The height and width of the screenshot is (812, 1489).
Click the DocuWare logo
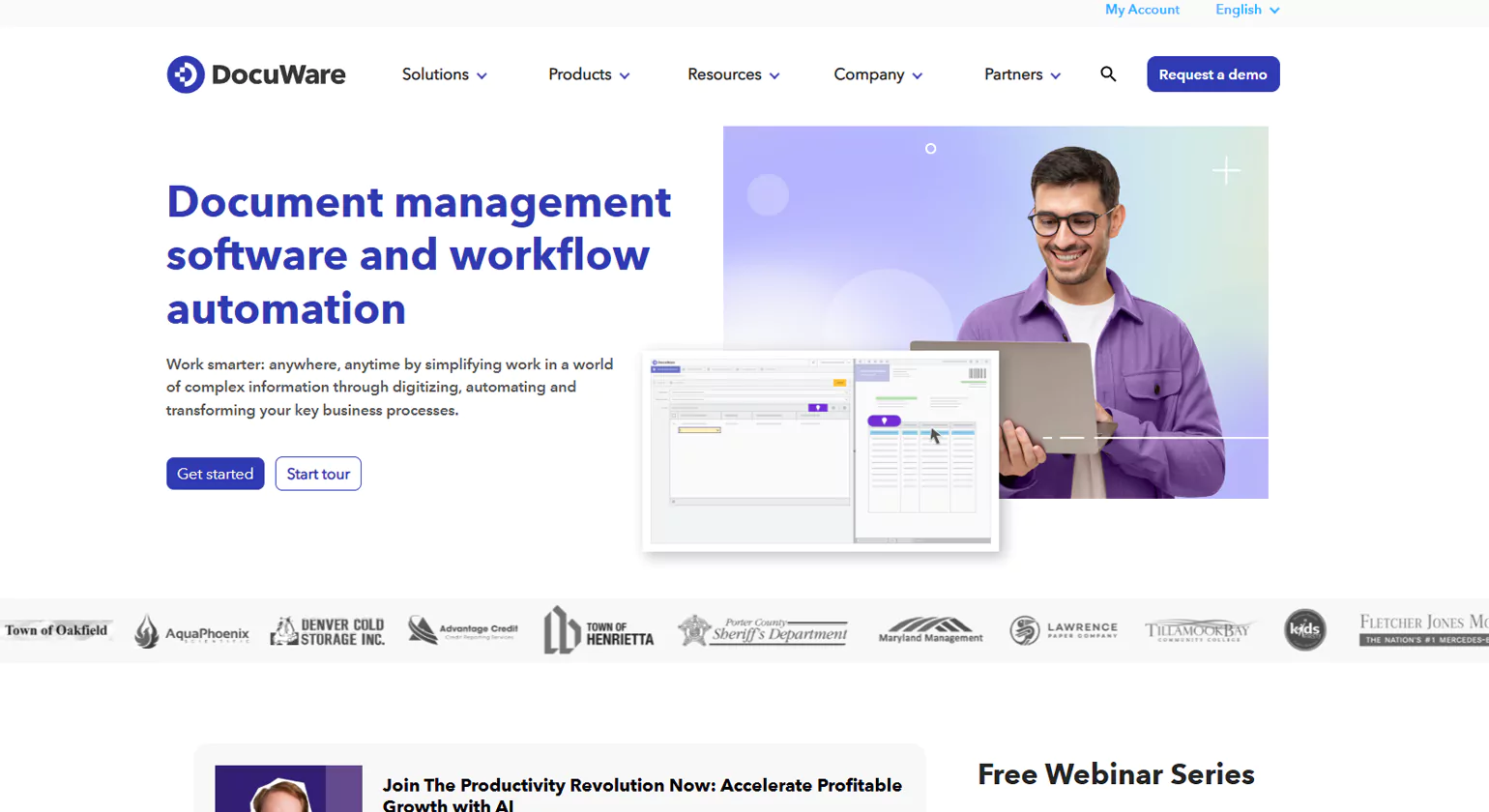(255, 73)
